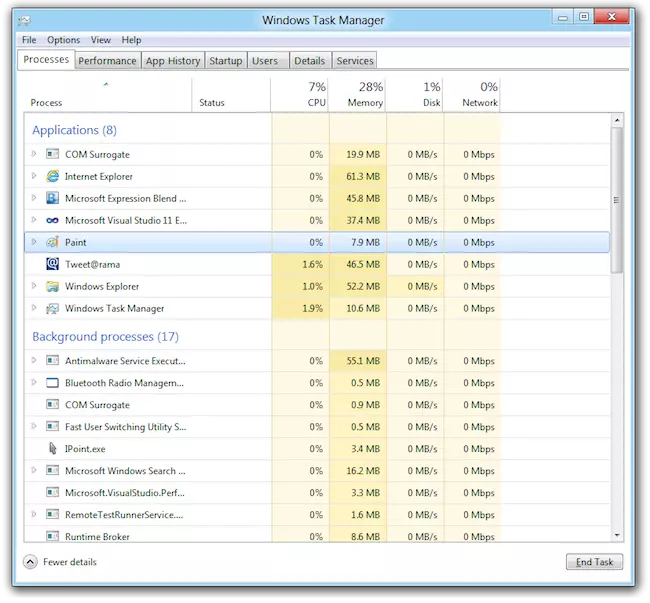Expand the Internet Explorer process group
Screen dimensions: 650x603
[x=34, y=176]
